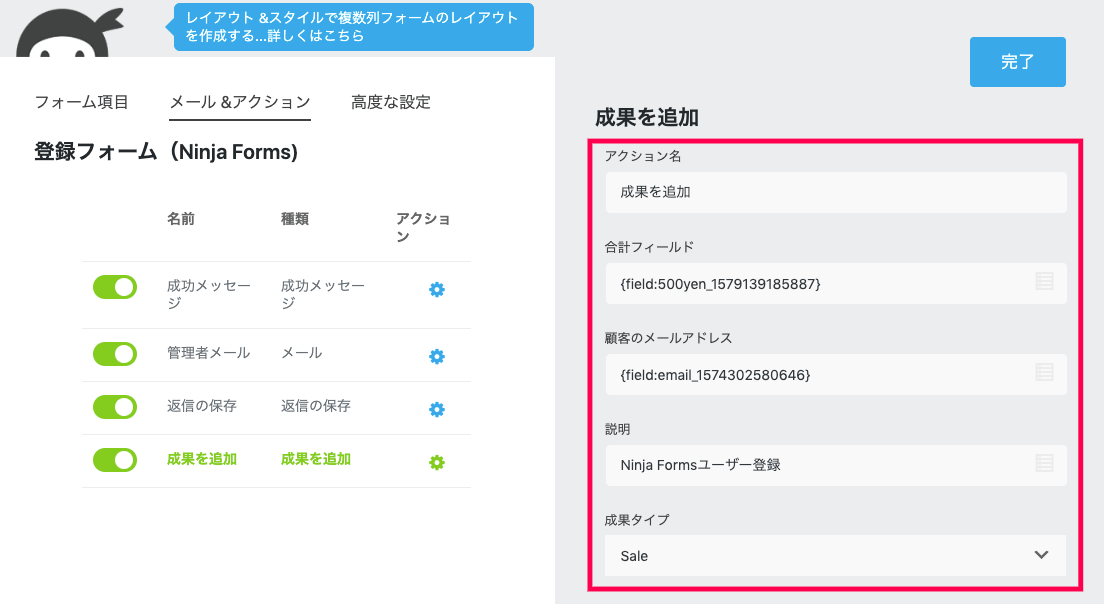Select the 成果を追加 row name
This screenshot has height=604, width=1104.
[202, 459]
